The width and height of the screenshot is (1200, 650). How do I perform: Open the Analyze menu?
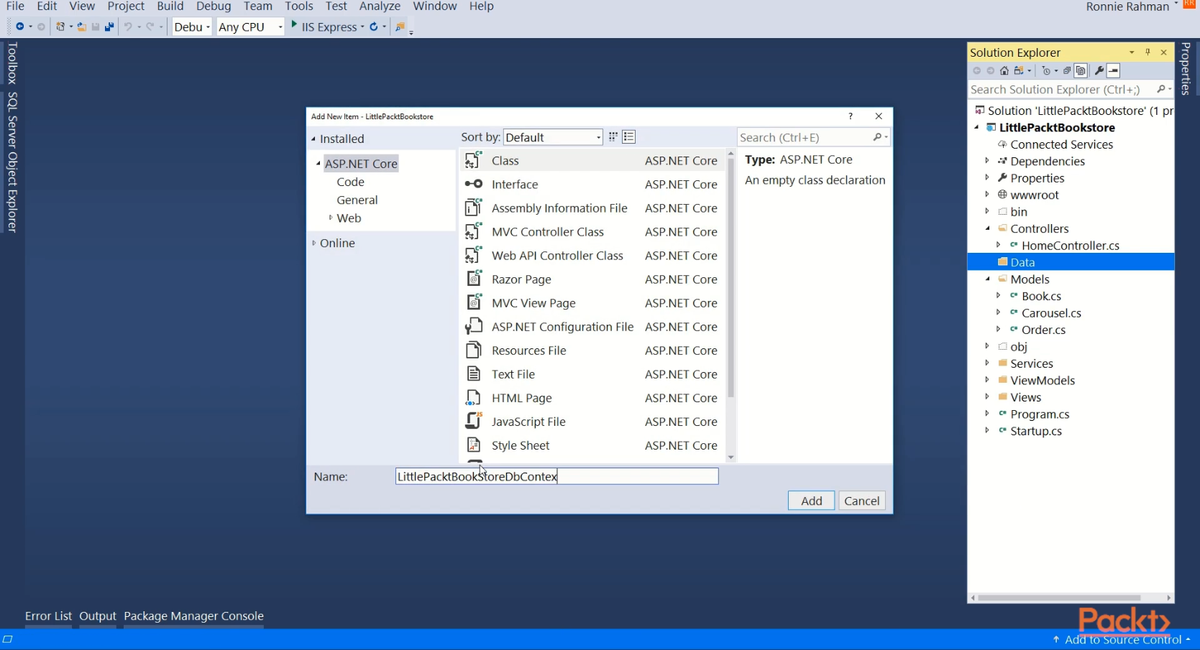click(x=379, y=6)
